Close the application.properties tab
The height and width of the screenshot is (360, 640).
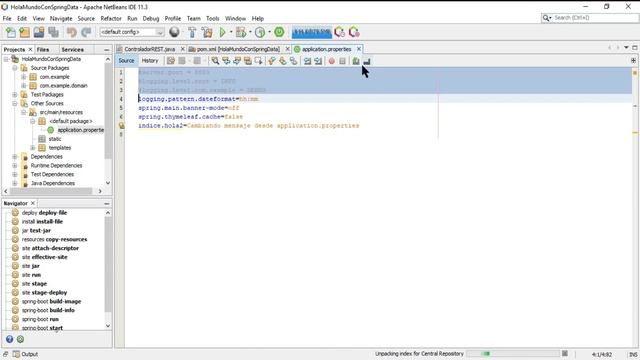tap(359, 49)
